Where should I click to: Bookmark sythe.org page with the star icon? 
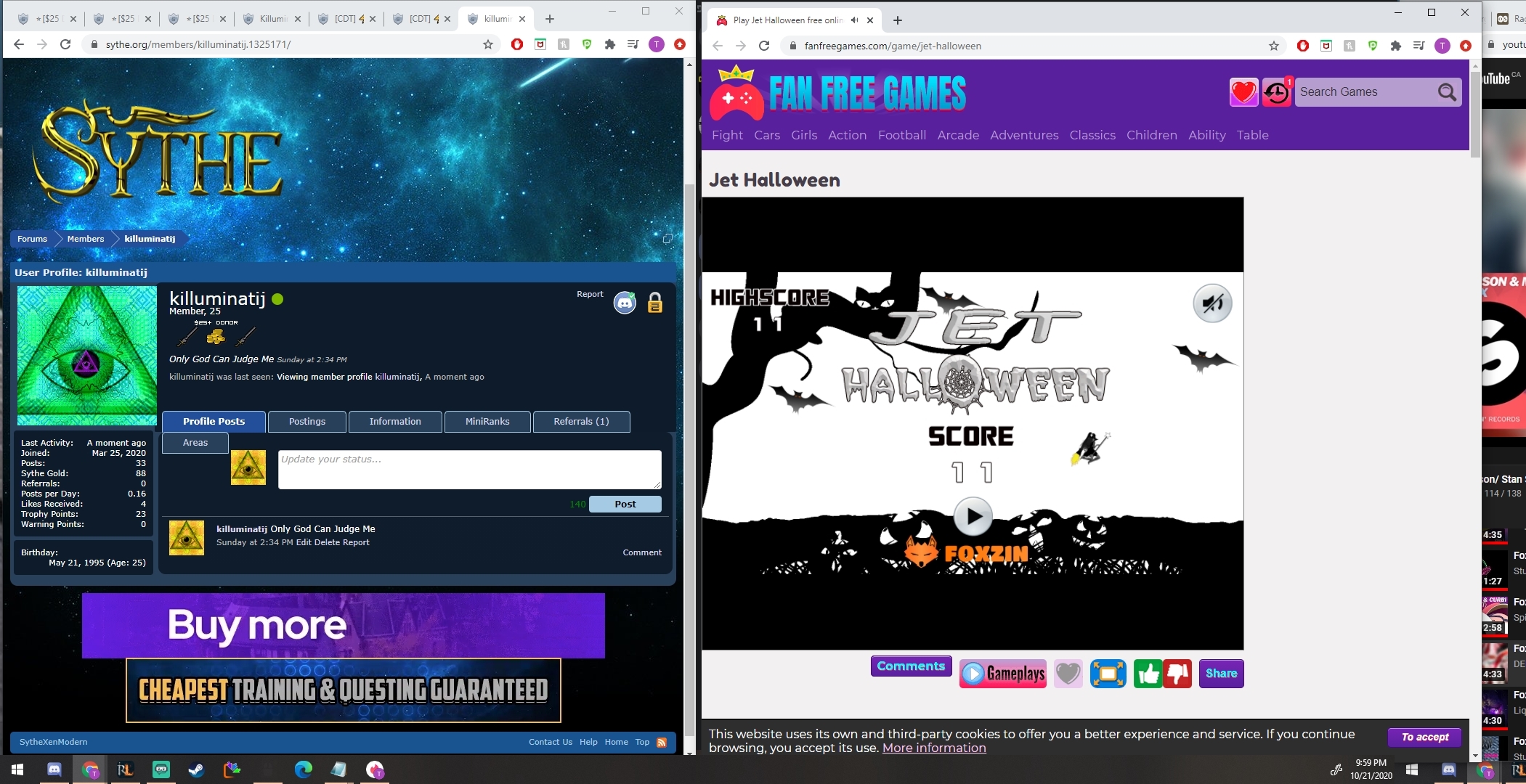[x=488, y=44]
